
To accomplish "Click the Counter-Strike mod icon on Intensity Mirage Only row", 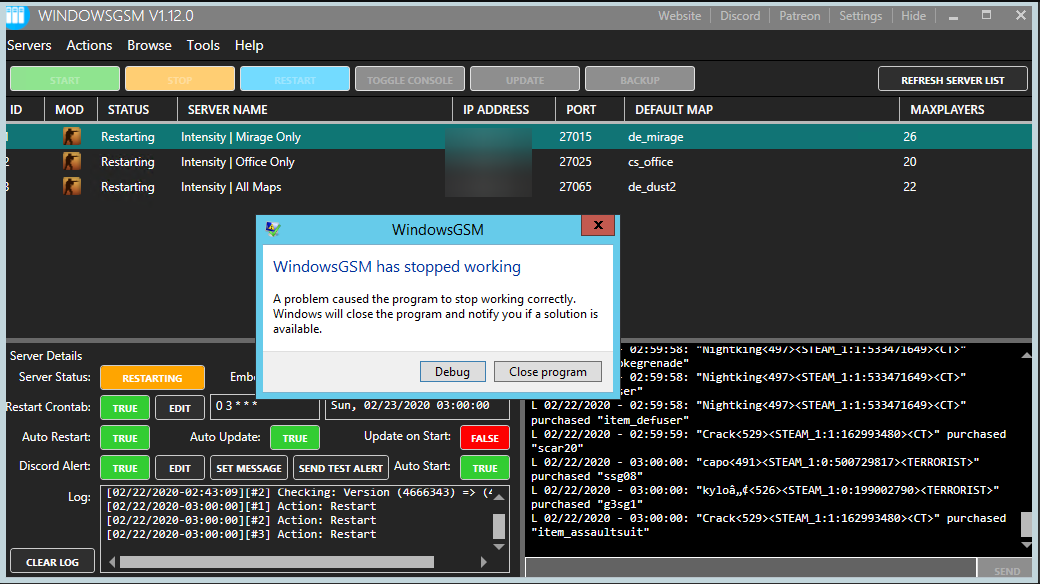I will pos(71,136).
